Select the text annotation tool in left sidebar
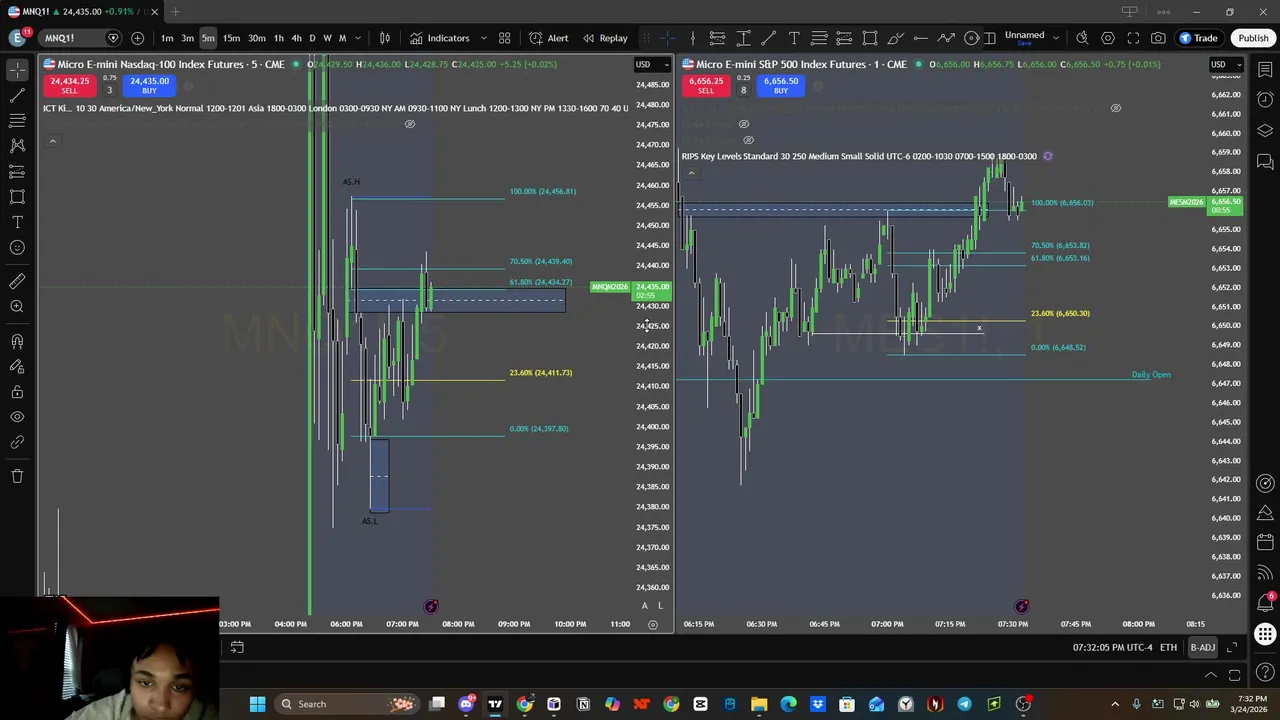The image size is (1280, 720). pyautogui.click(x=17, y=222)
